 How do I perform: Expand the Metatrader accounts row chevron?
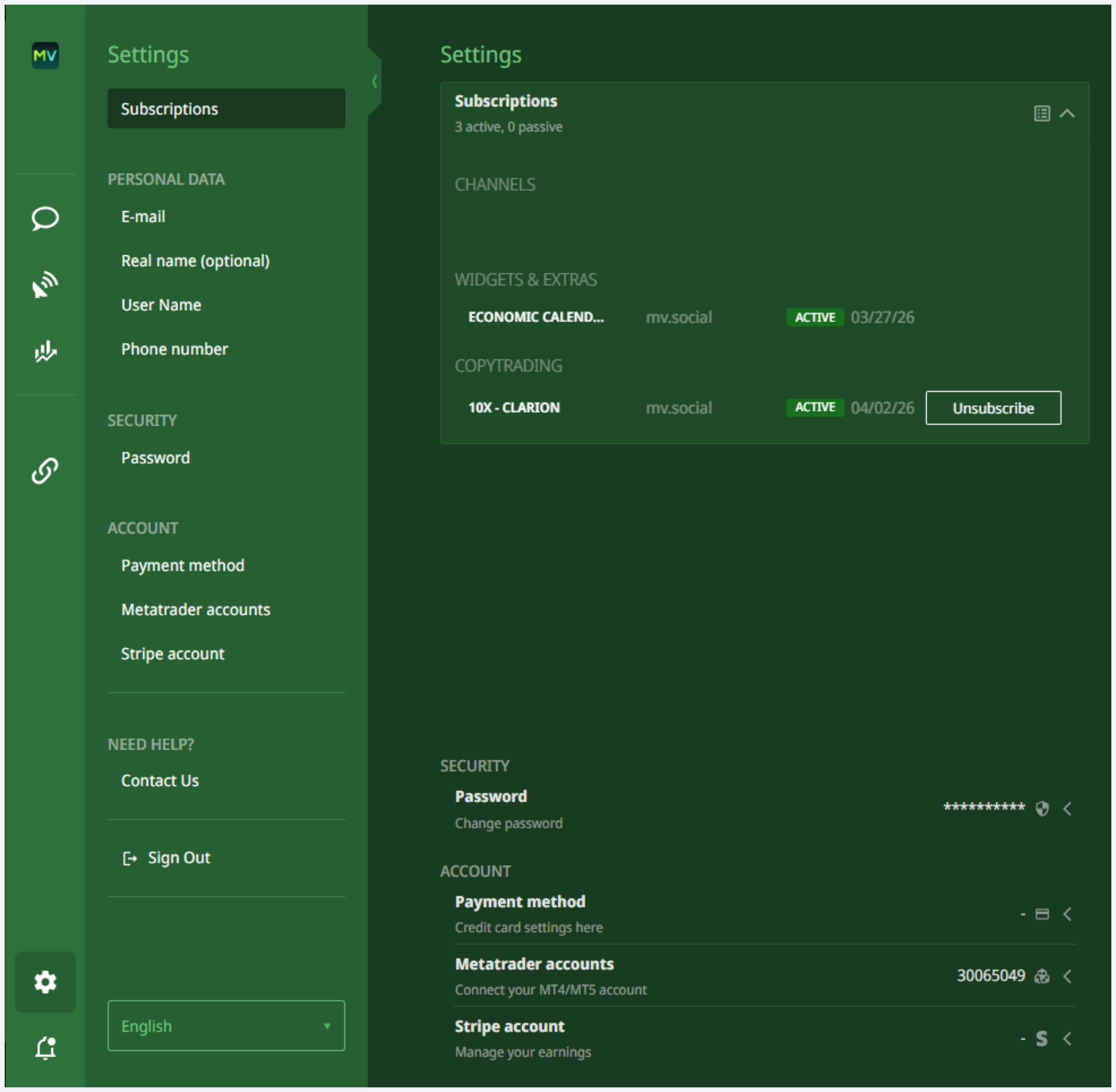pyautogui.click(x=1067, y=976)
